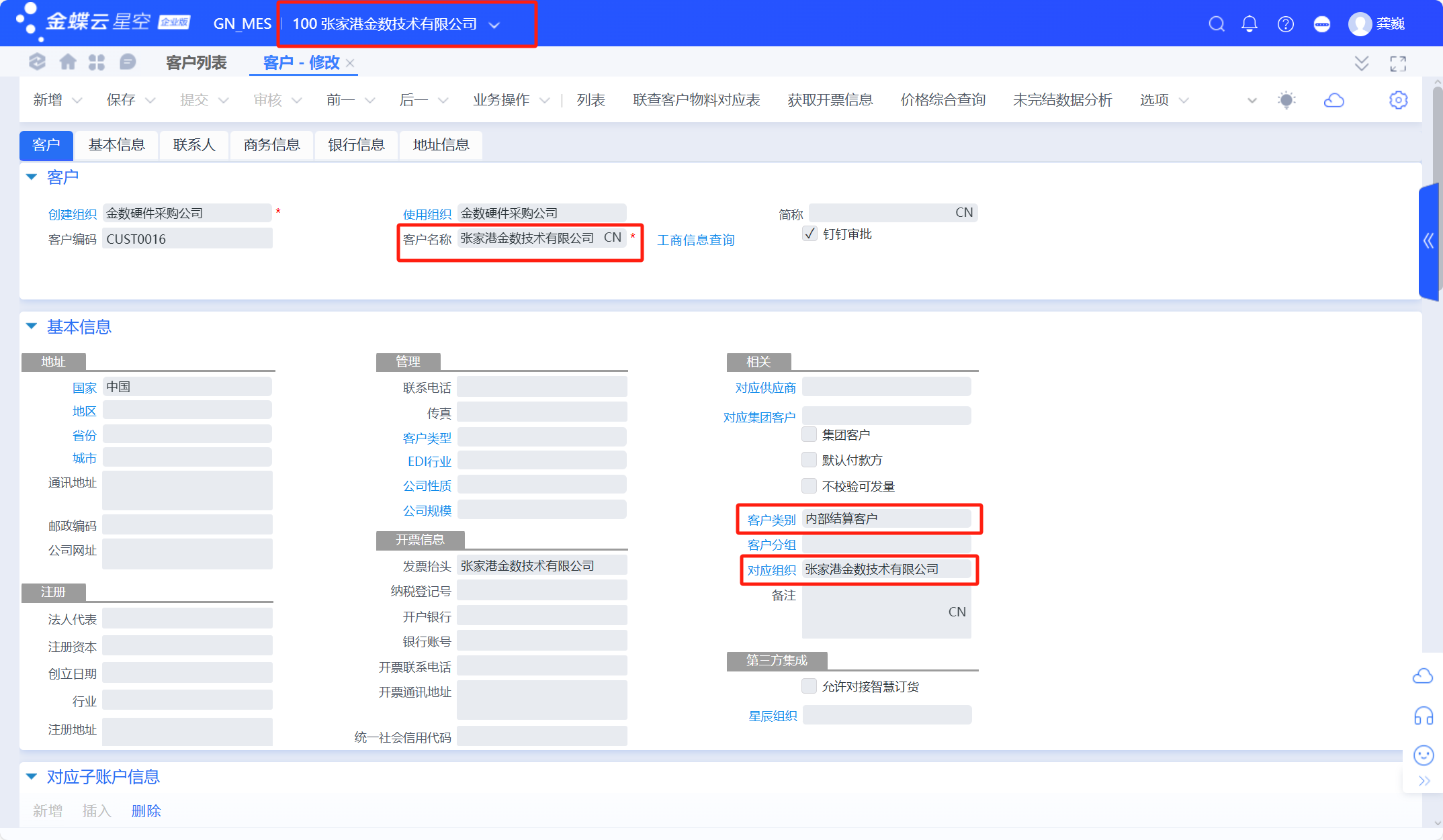
Task: Check the 默认付款方 checkbox
Action: (x=810, y=460)
